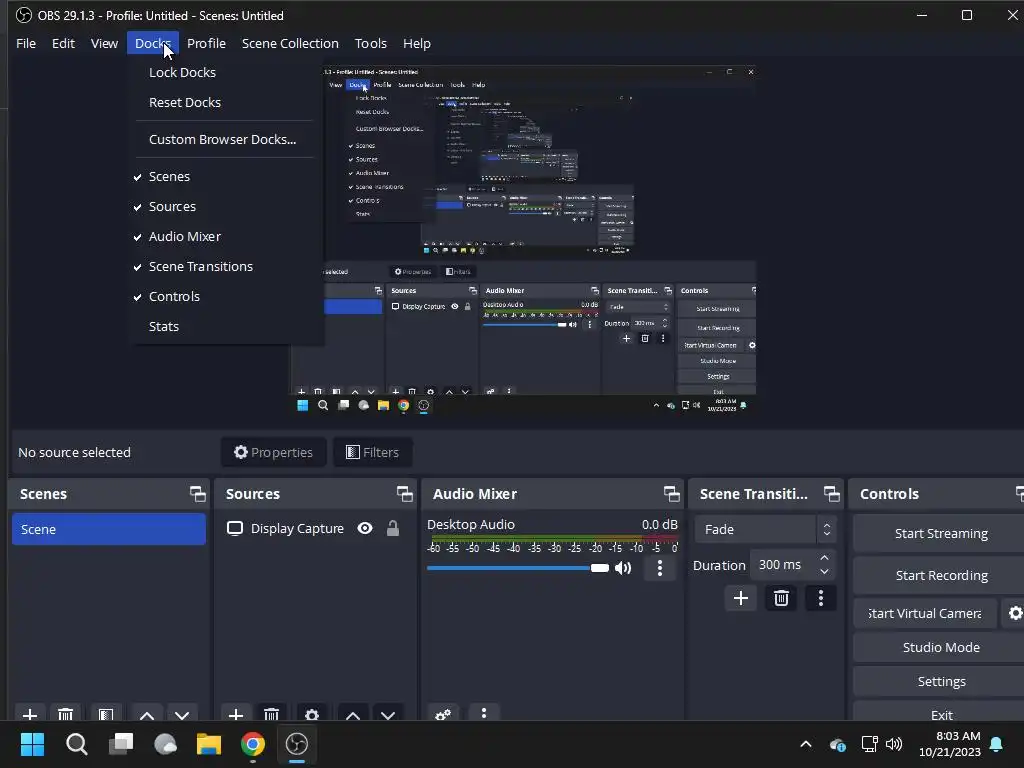The height and width of the screenshot is (768, 1024).
Task: Open the Tools menu
Action: click(371, 43)
